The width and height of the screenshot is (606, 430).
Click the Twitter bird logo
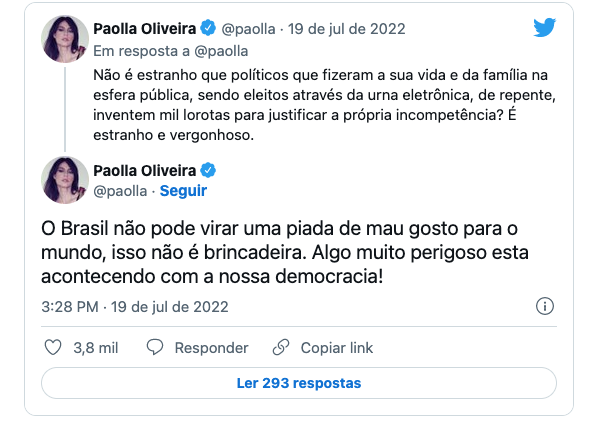pyautogui.click(x=544, y=28)
